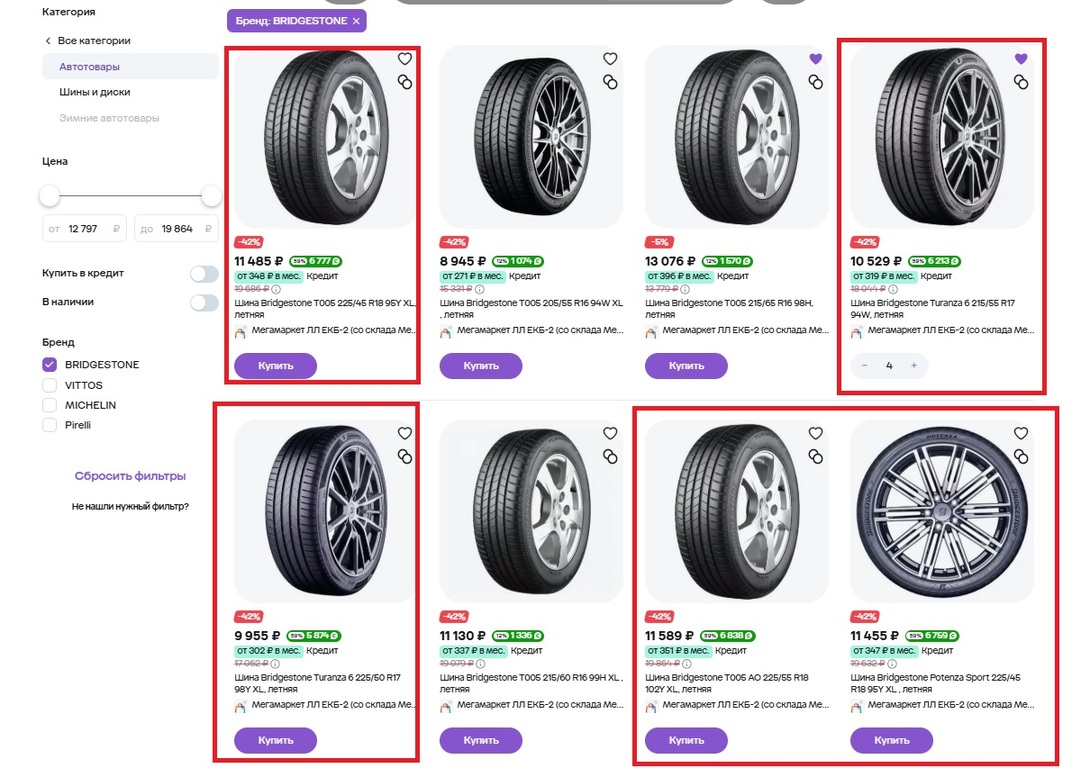
Task: Enable the В наличии switch
Action: [x=204, y=302]
